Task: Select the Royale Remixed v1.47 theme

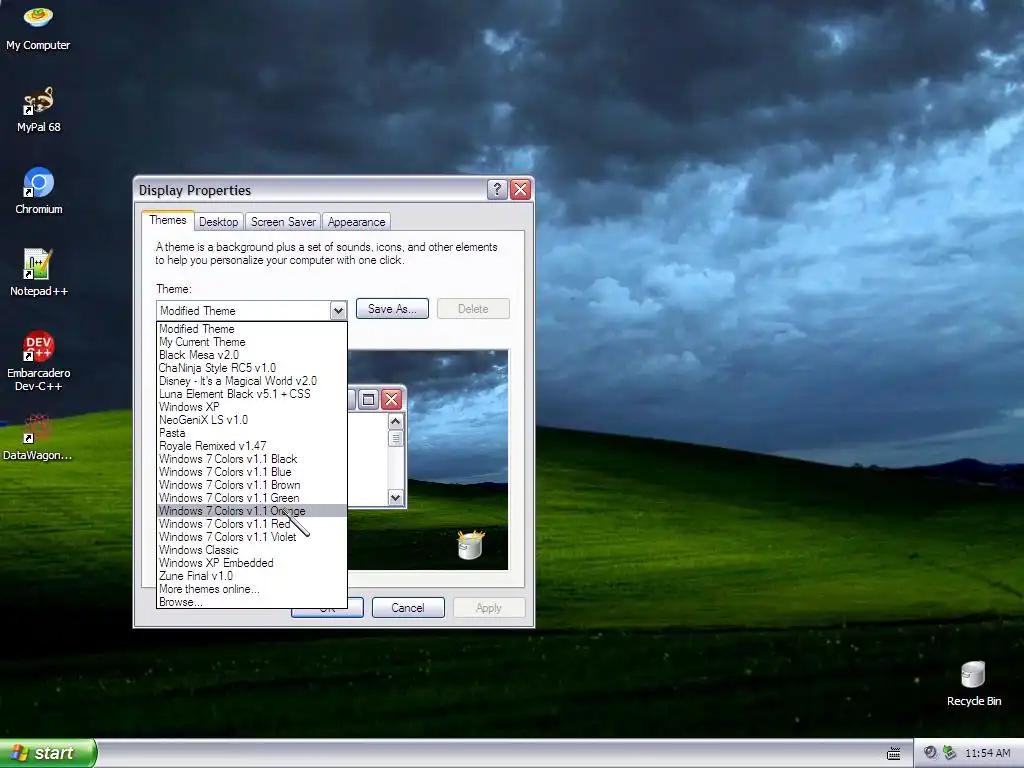Action: tap(251, 446)
